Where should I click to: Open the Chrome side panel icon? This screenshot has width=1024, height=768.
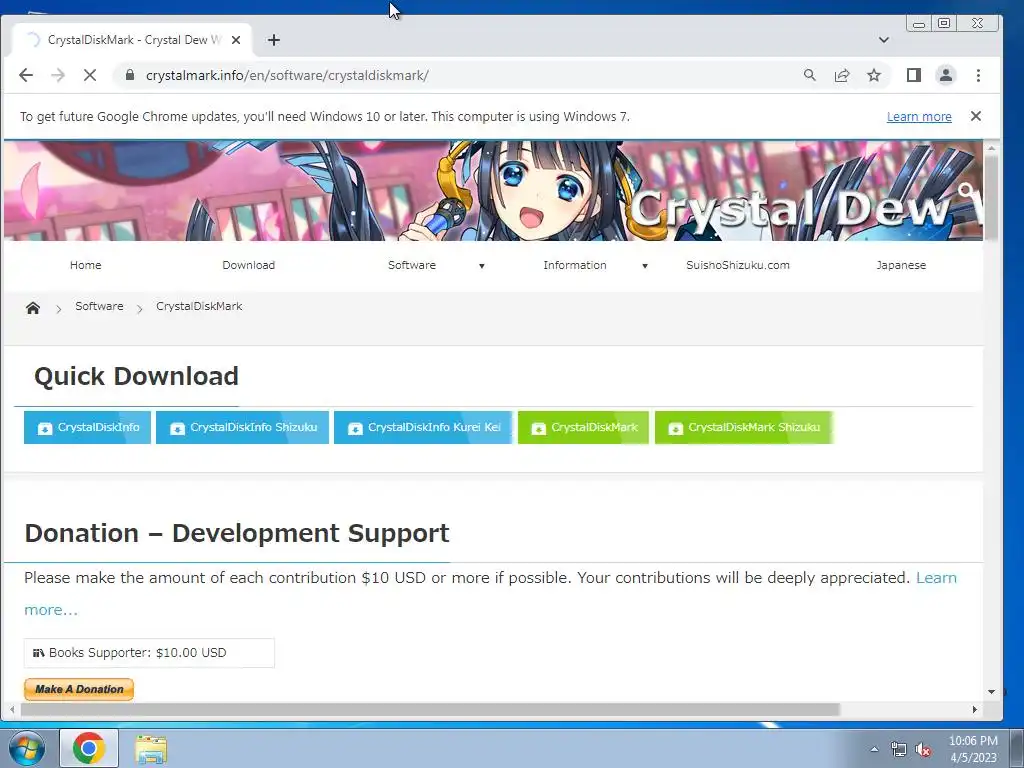coord(914,75)
